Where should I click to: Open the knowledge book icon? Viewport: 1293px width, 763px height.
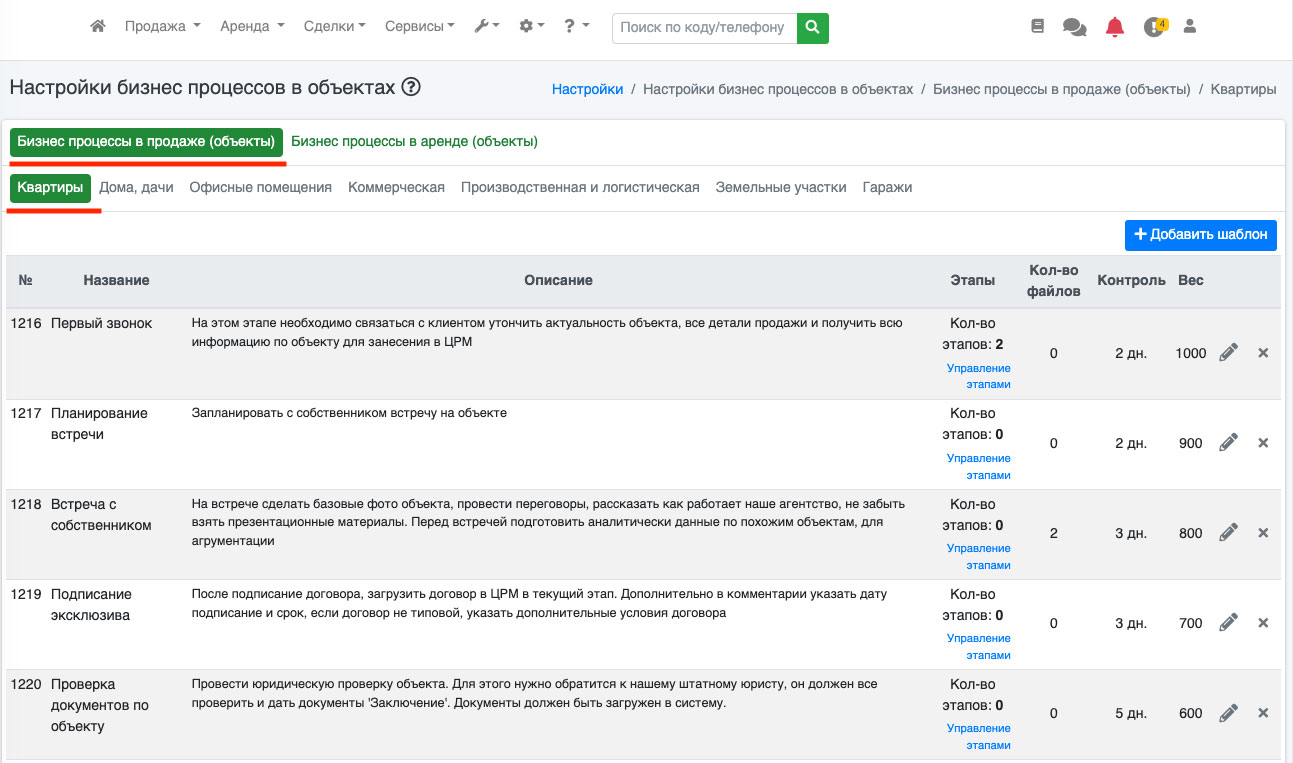(1037, 27)
